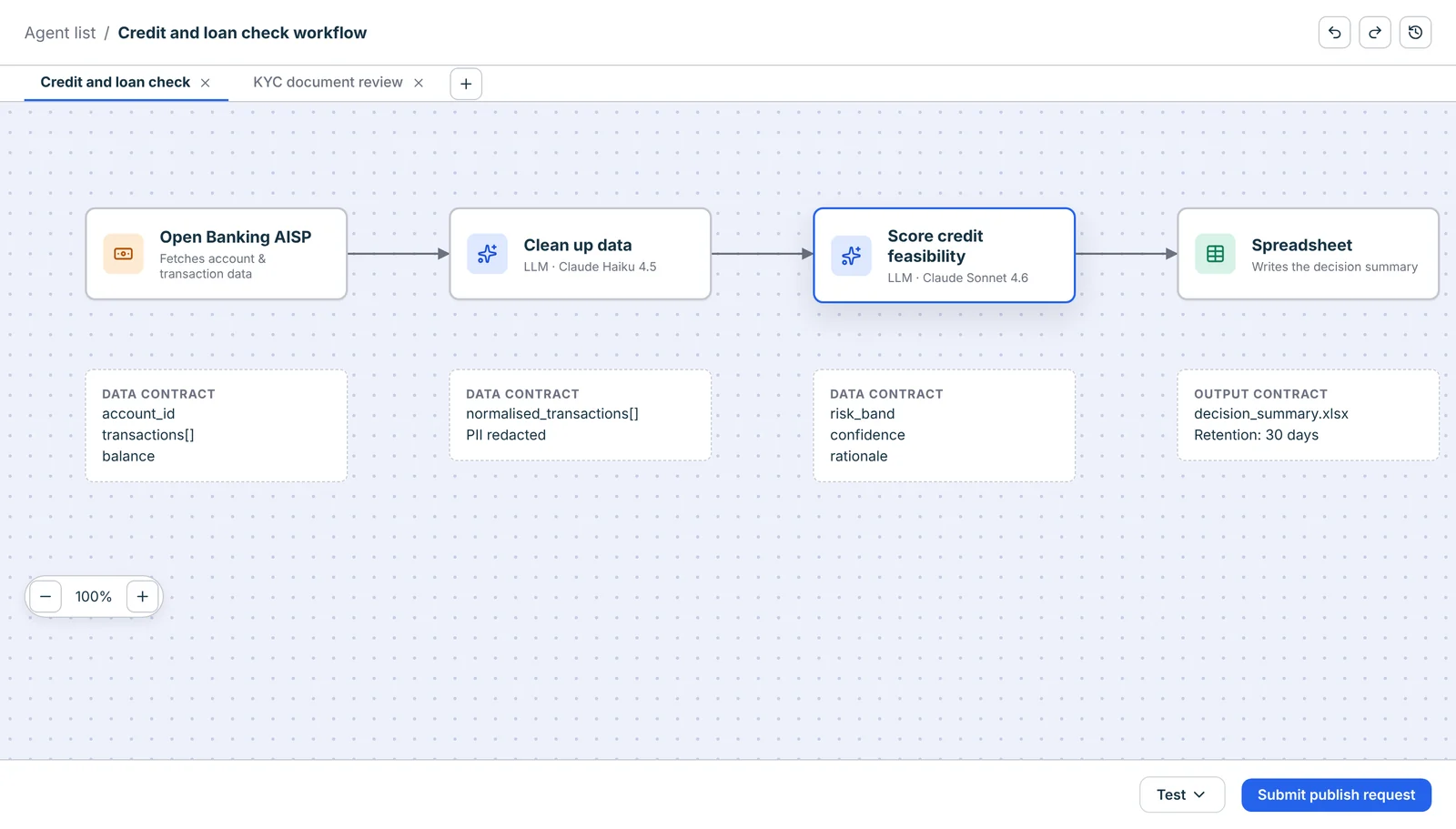Click the transactions[] contract field
The height and width of the screenshot is (829, 1456).
coord(148,435)
